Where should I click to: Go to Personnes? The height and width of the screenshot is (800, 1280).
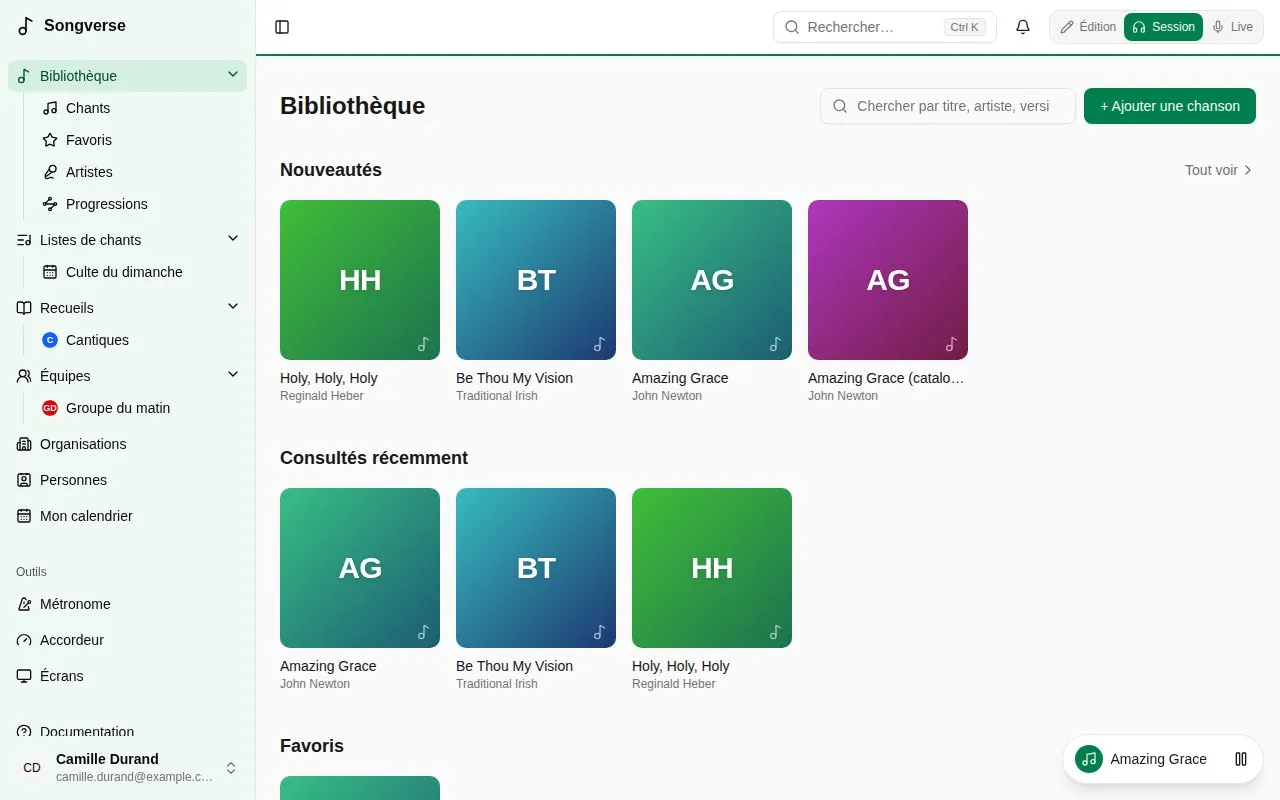(127, 480)
